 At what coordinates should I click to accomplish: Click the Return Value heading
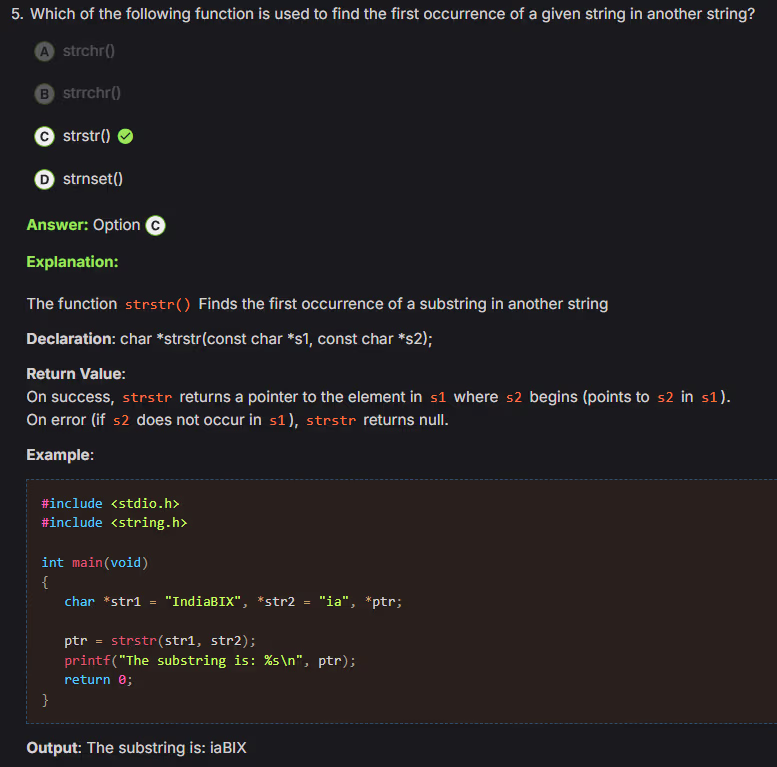tap(76, 374)
